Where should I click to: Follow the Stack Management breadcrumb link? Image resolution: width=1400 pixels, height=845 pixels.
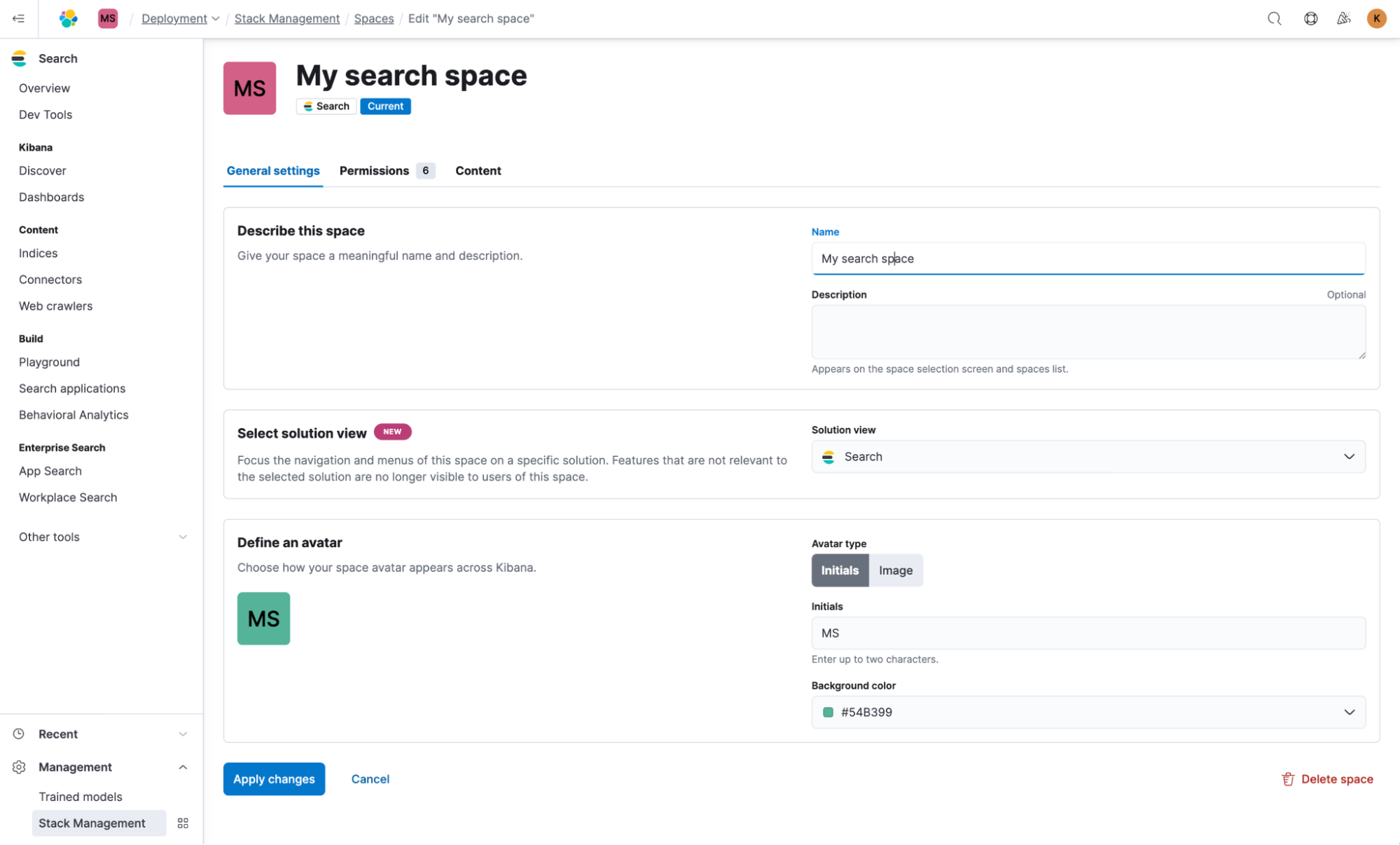[x=286, y=19]
